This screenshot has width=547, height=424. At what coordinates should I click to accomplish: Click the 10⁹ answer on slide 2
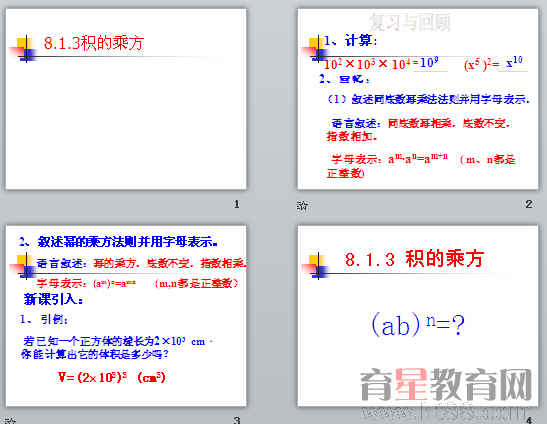pyautogui.click(x=429, y=63)
